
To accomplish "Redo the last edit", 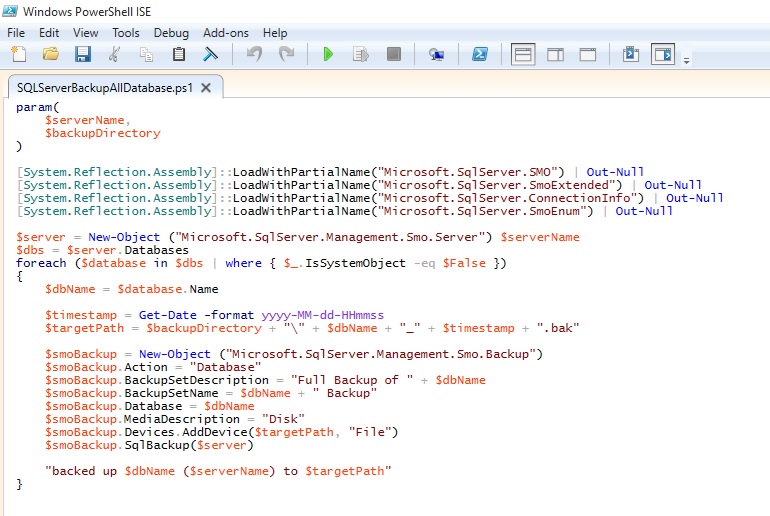I will pyautogui.click(x=286, y=54).
